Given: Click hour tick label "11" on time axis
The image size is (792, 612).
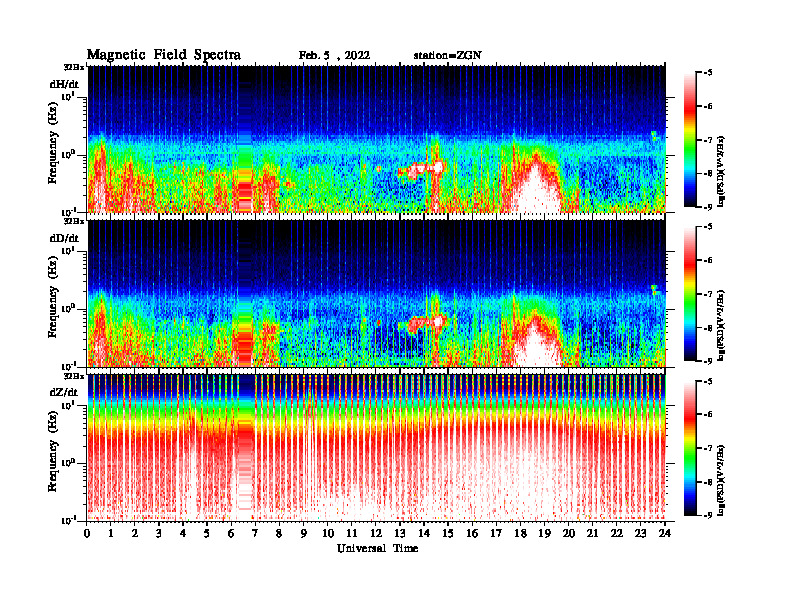Looking at the screenshot, I should 352,534.
